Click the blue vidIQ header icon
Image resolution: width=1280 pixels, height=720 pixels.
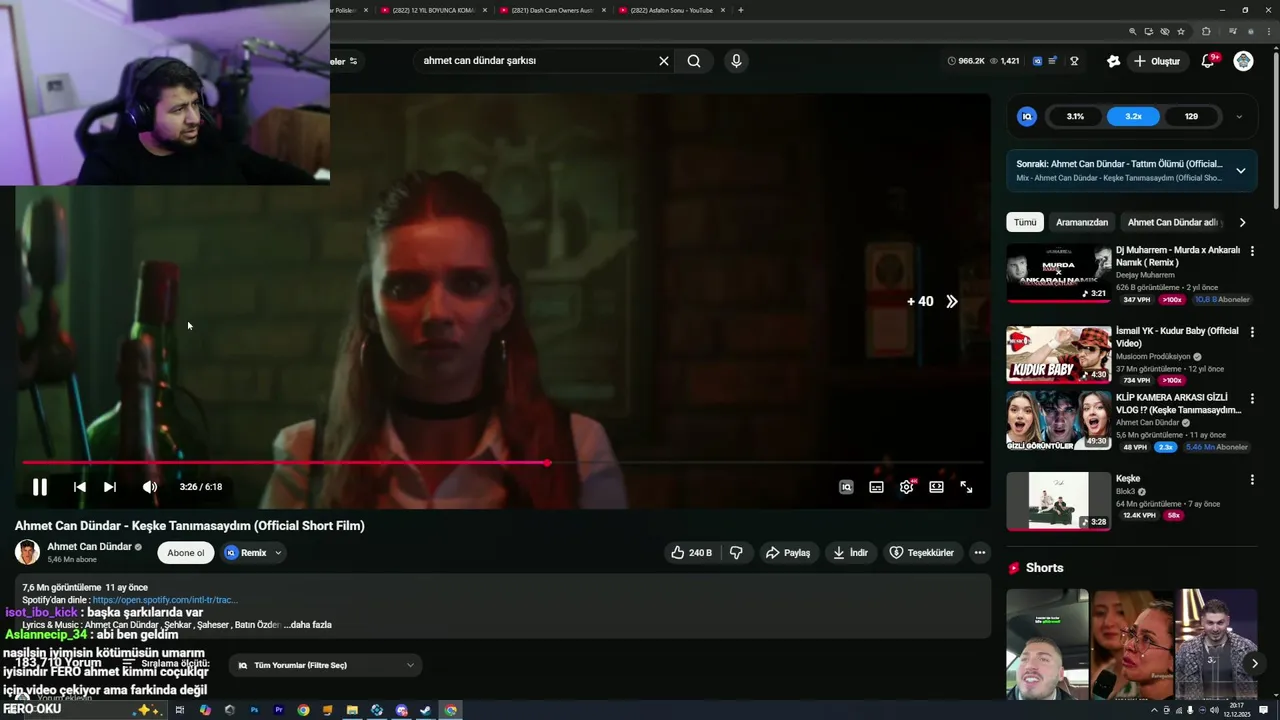pyautogui.click(x=1037, y=61)
